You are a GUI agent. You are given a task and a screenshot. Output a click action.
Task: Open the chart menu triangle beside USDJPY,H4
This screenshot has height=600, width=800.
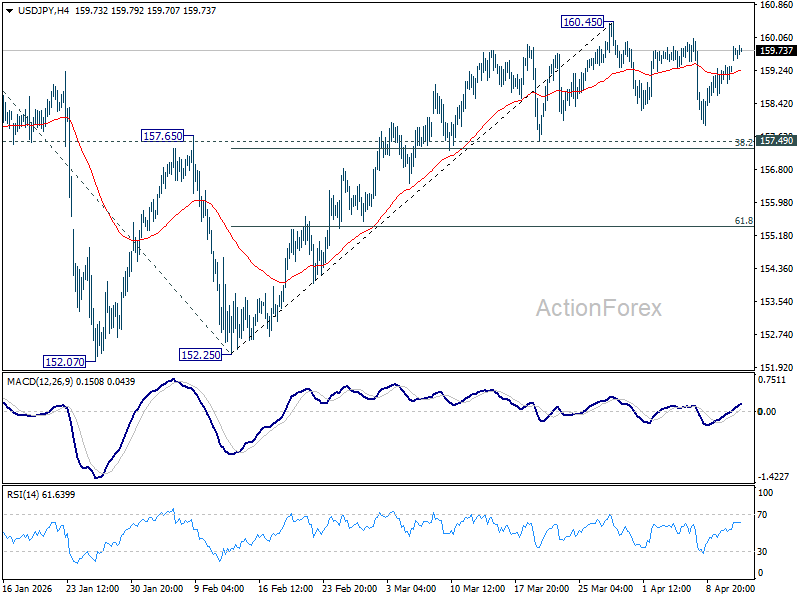click(10, 11)
